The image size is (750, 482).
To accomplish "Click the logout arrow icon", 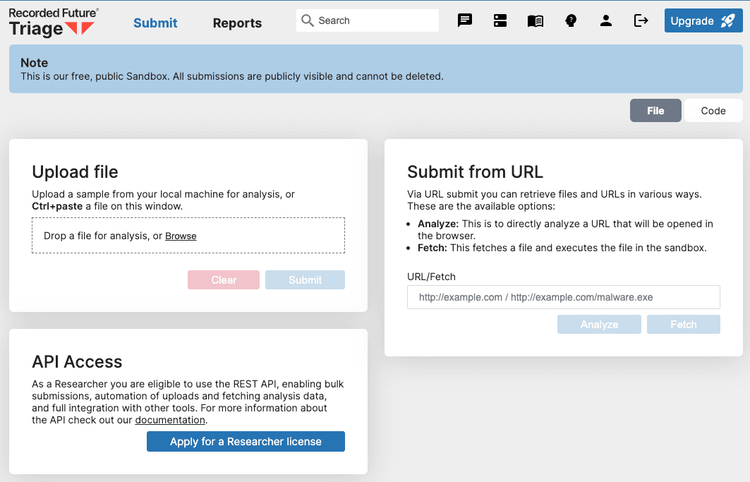I will tap(641, 21).
